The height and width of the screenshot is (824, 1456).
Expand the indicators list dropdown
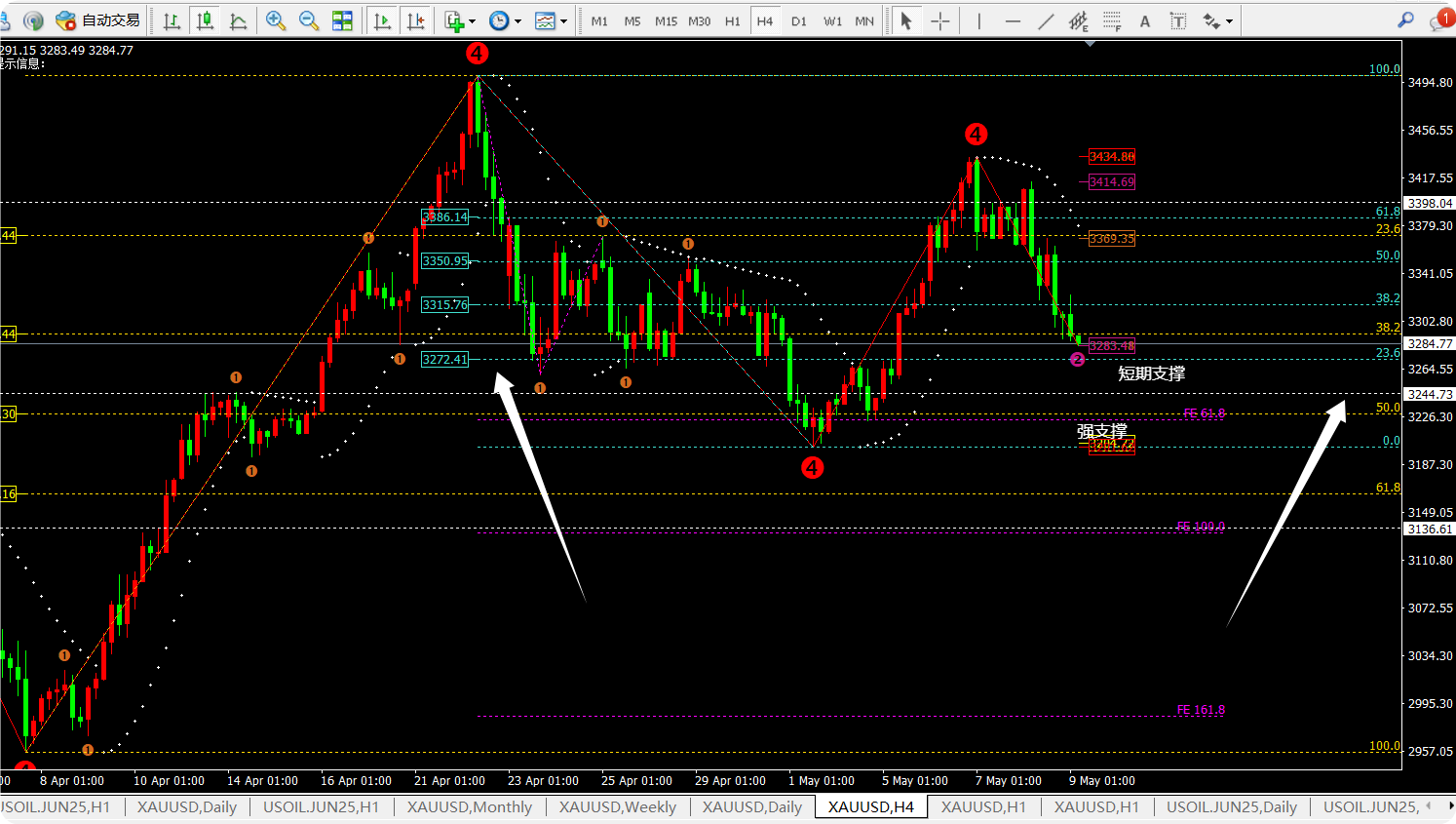point(460,20)
